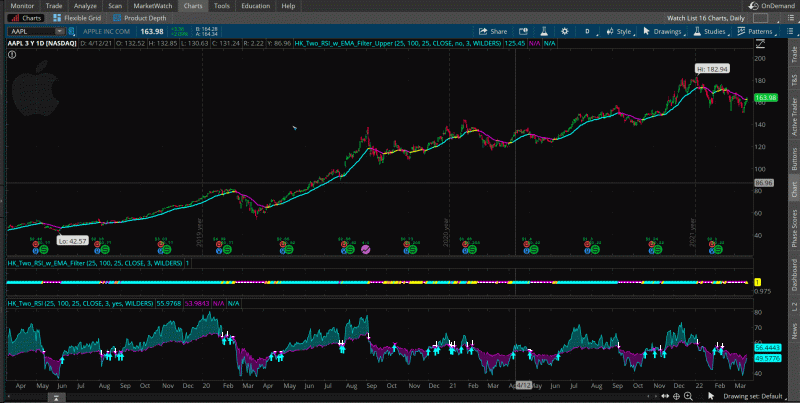
Task: Open the Education tab
Action: [256, 6]
